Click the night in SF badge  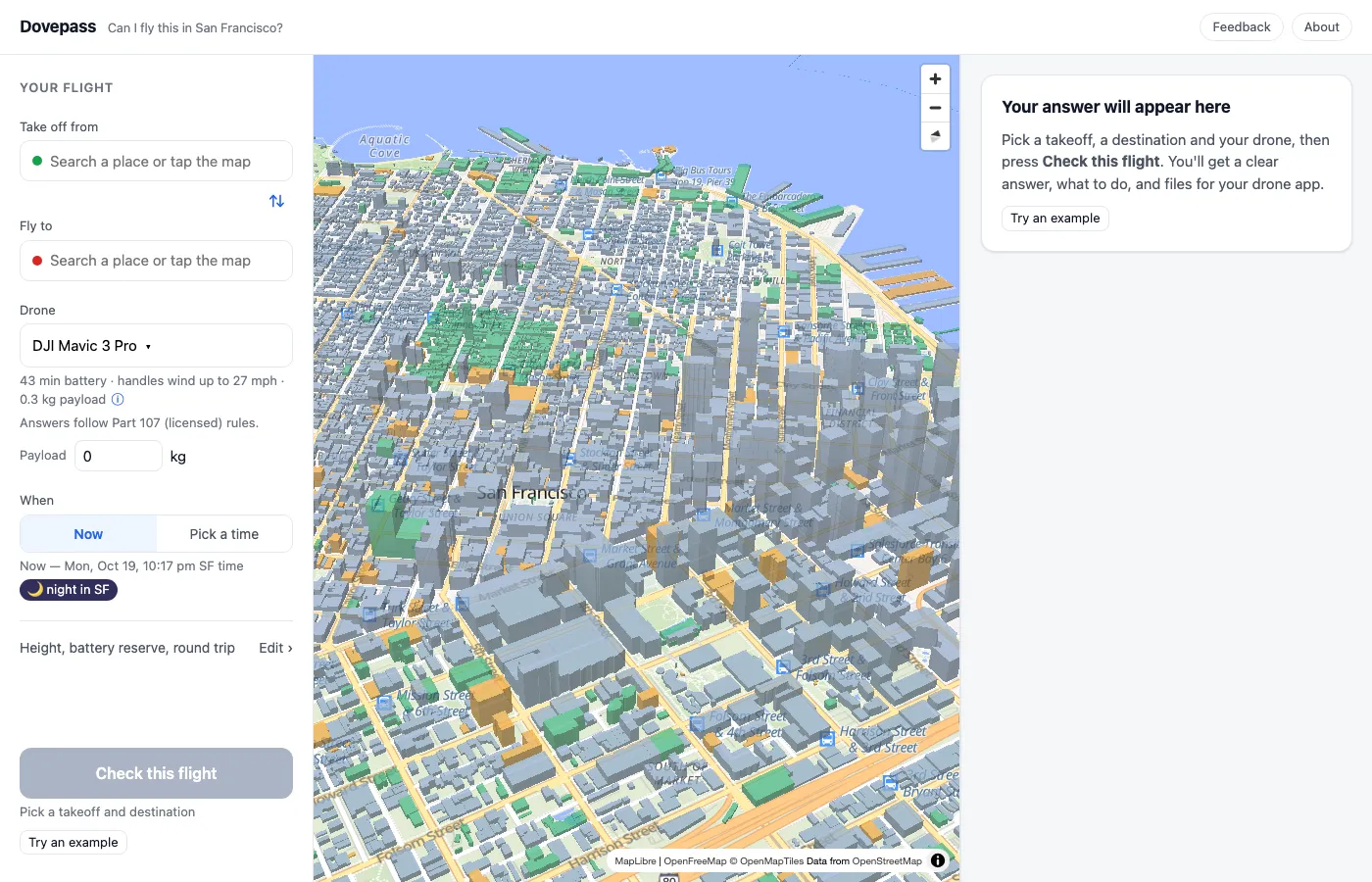[x=69, y=590]
